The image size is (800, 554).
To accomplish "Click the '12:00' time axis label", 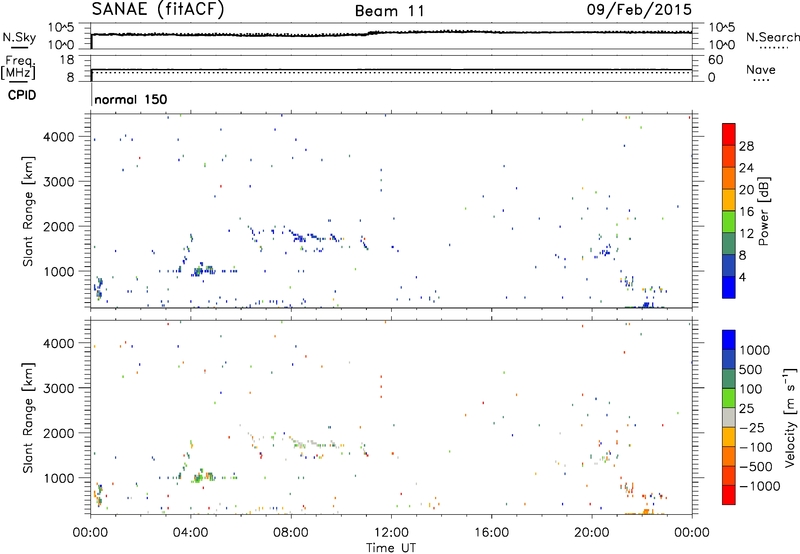I will (391, 533).
